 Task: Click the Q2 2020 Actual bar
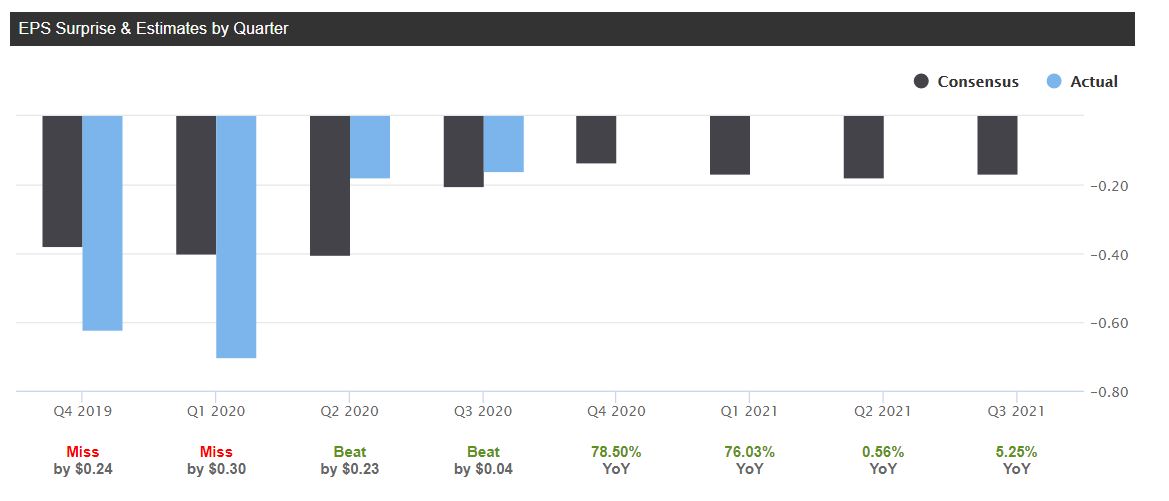(x=370, y=147)
